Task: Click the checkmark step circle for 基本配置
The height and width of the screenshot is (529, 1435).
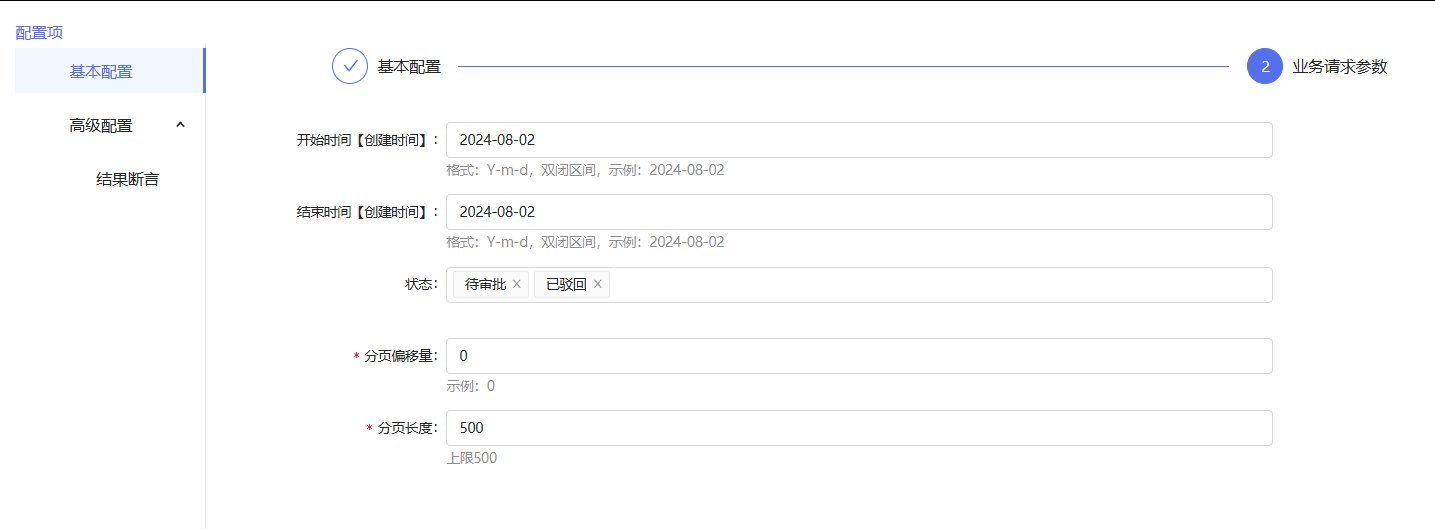Action: (350, 67)
